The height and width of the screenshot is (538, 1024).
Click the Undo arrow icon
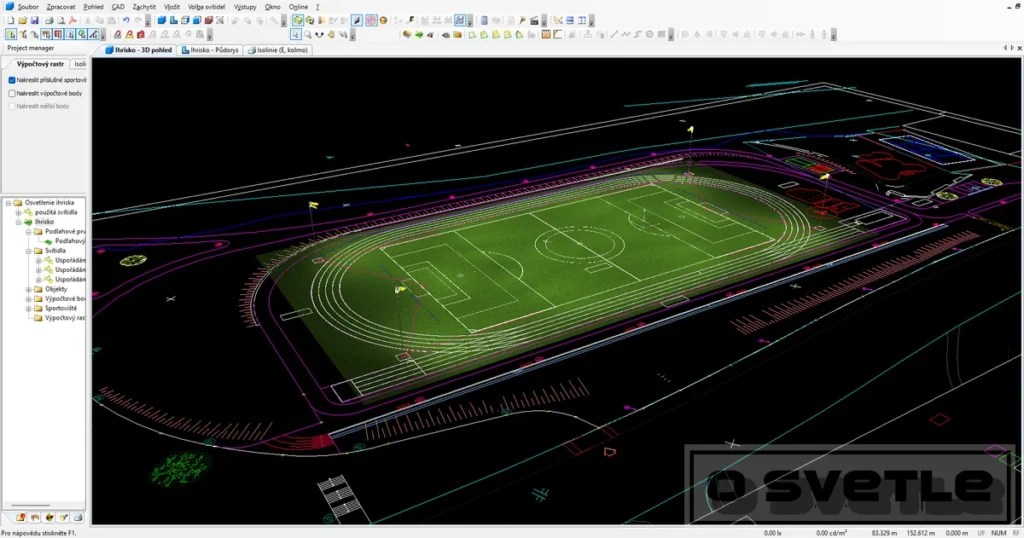(126, 20)
